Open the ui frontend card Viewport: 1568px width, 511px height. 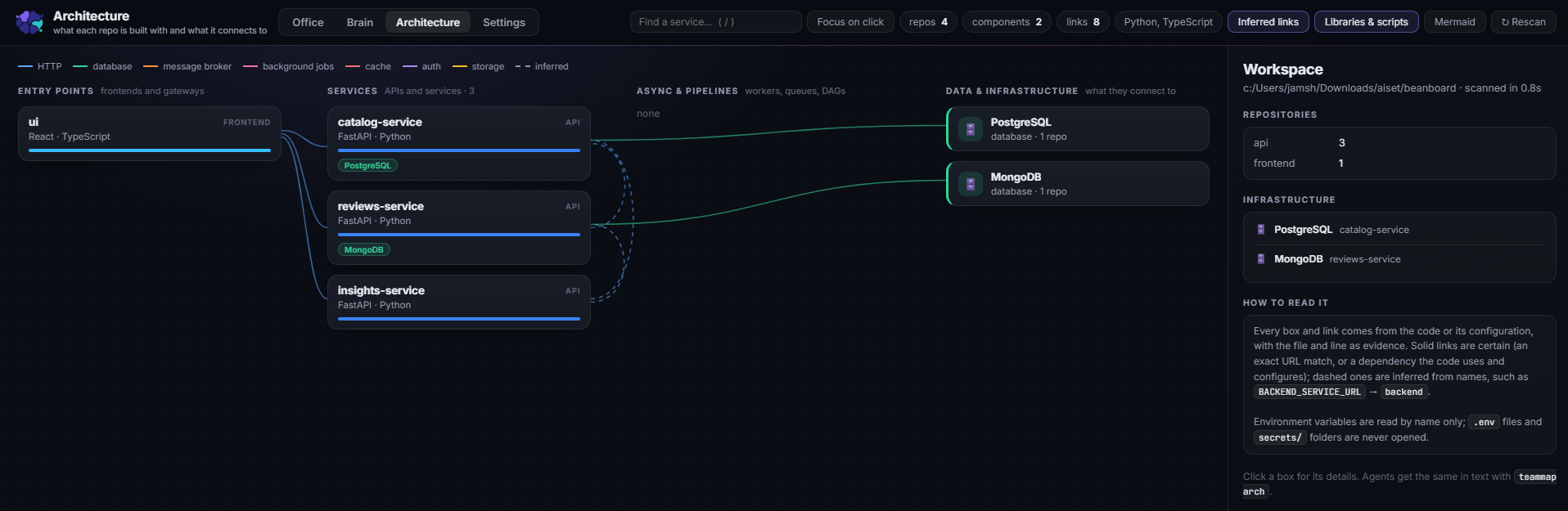tap(150, 133)
